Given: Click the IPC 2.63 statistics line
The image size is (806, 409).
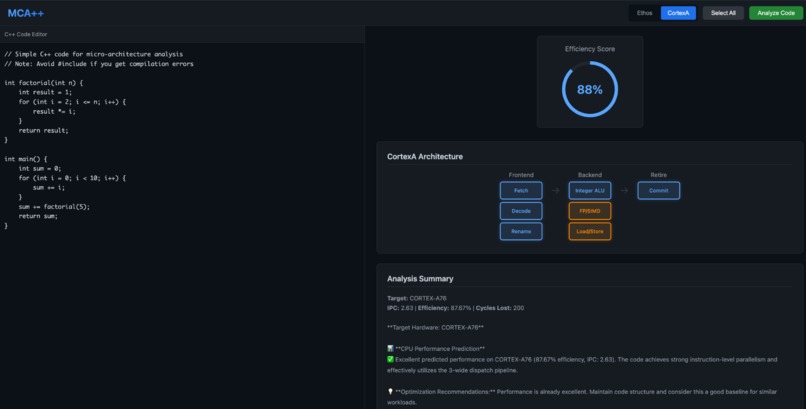Looking at the screenshot, I should click(455, 308).
